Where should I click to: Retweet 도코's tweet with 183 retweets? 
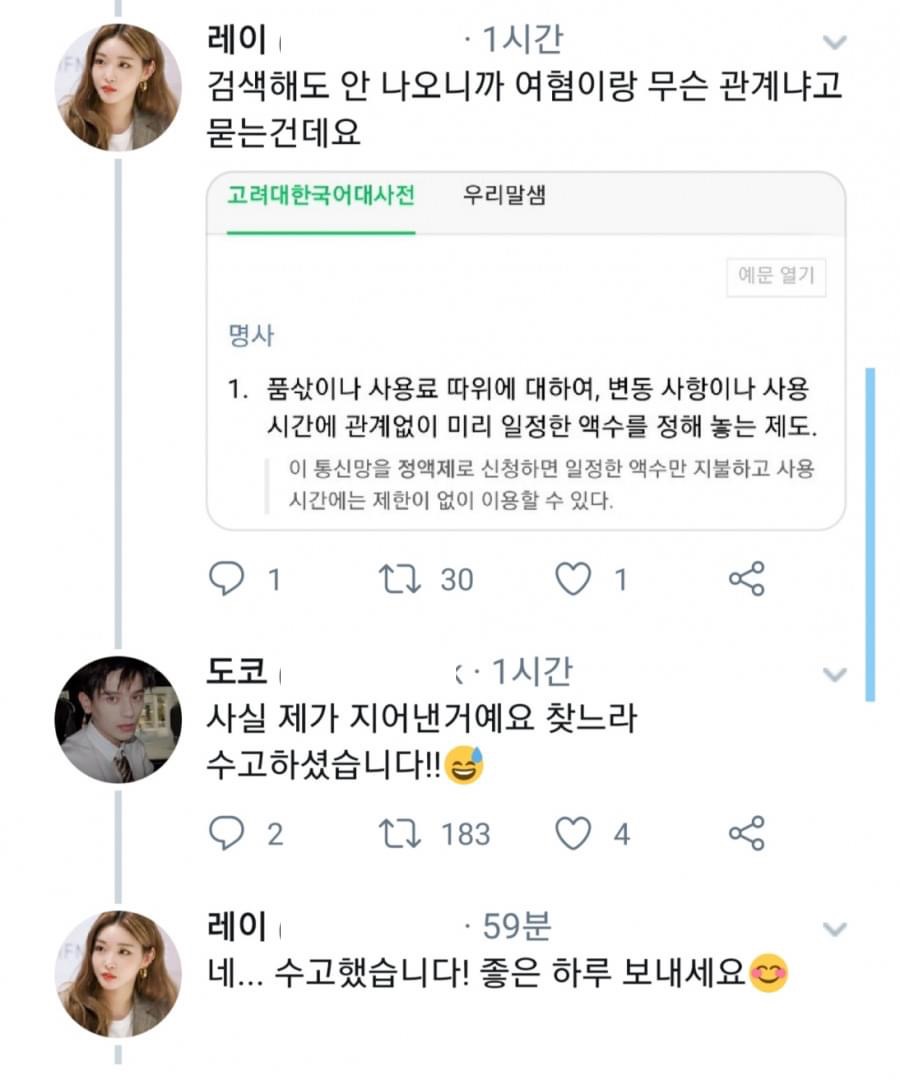[x=398, y=833]
